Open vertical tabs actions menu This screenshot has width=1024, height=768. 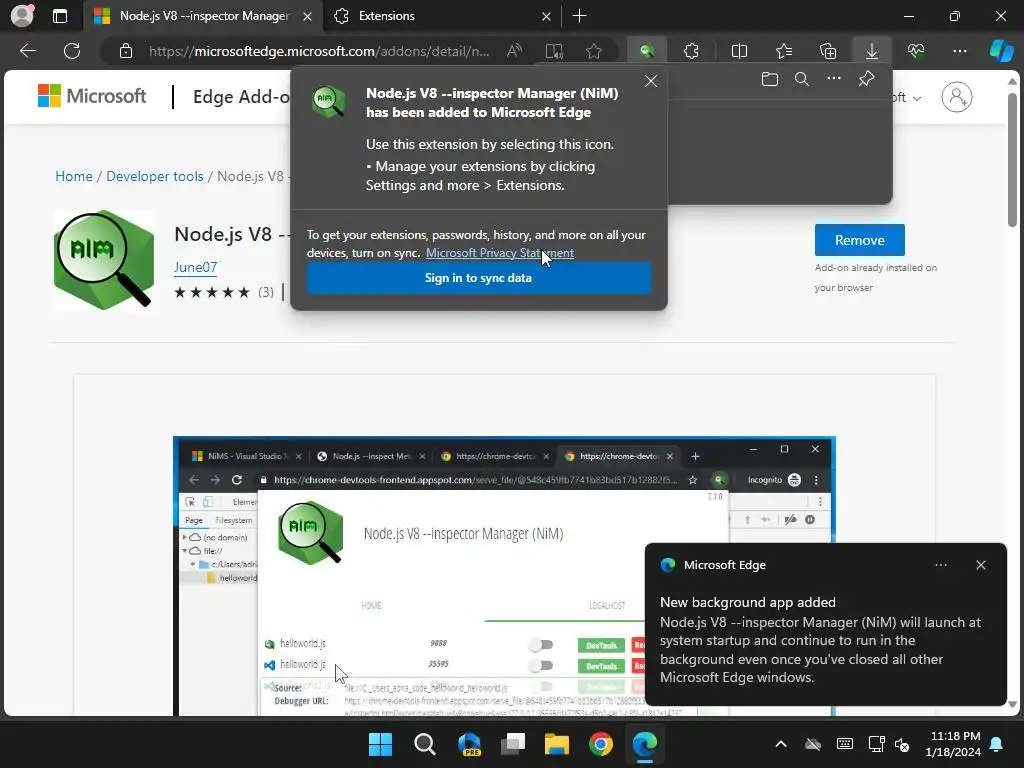[x=59, y=16]
